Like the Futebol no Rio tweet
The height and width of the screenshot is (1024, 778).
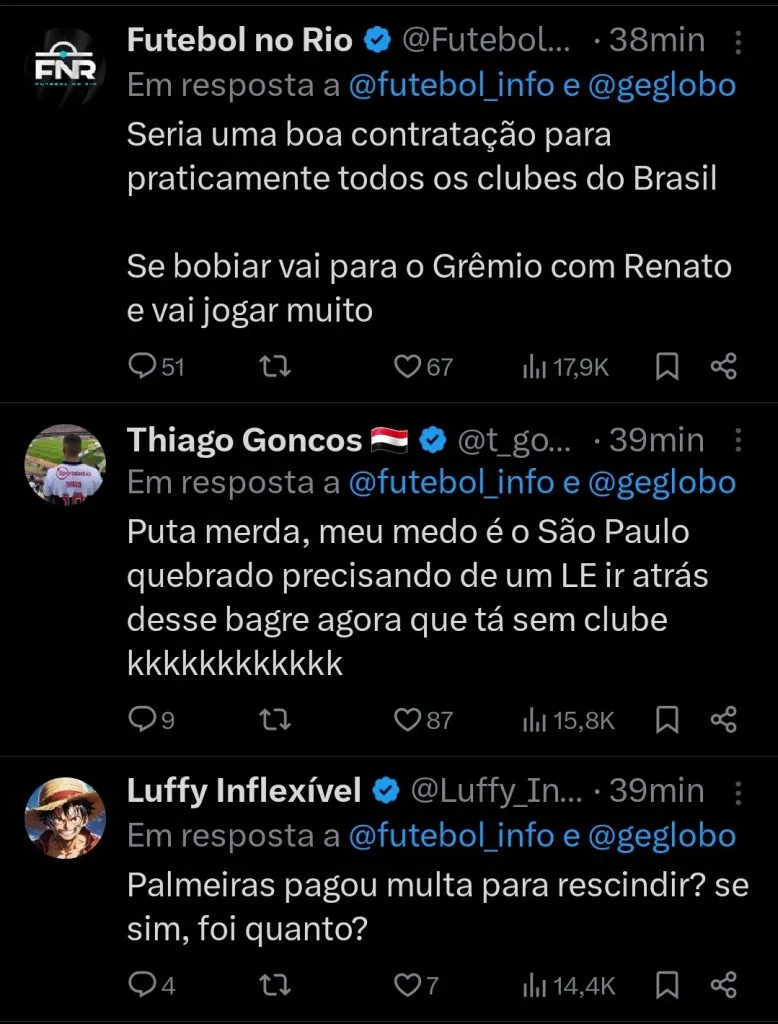(x=406, y=367)
